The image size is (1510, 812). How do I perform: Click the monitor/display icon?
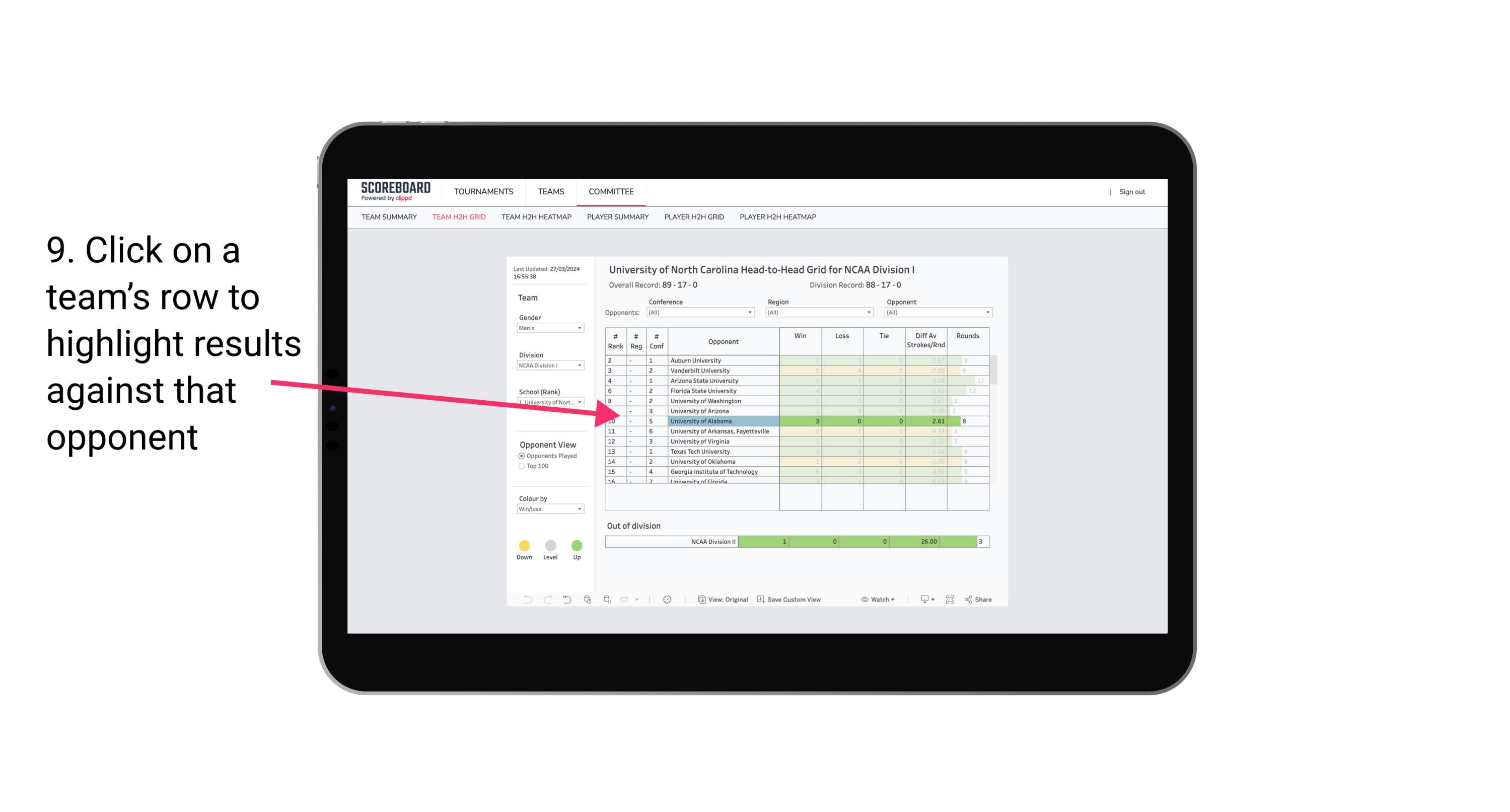pyautogui.click(x=922, y=600)
